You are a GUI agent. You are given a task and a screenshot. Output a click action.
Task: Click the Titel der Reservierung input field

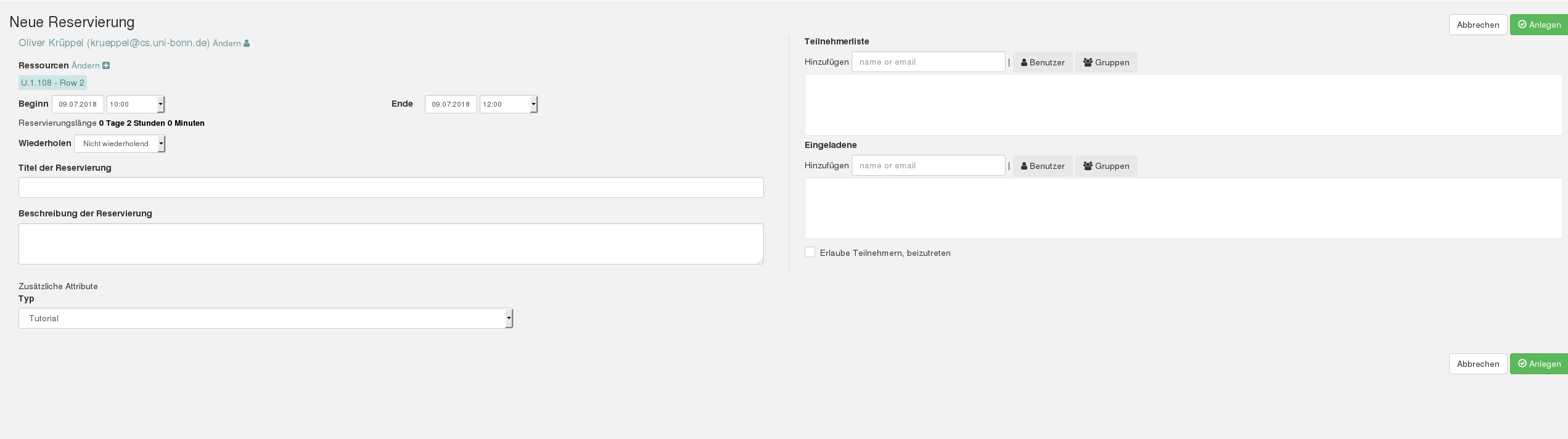tap(391, 187)
